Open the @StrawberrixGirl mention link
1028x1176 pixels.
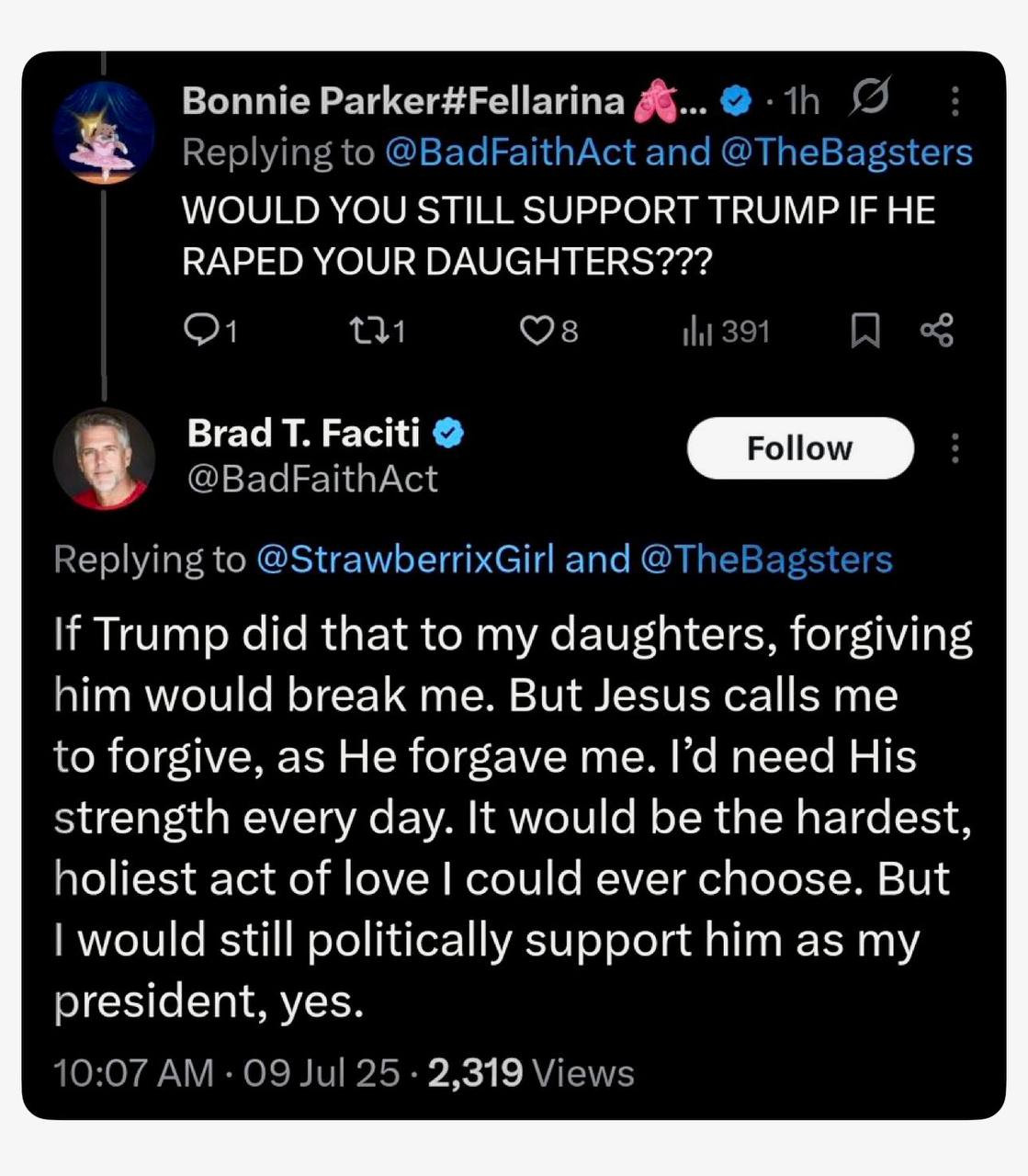405,560
